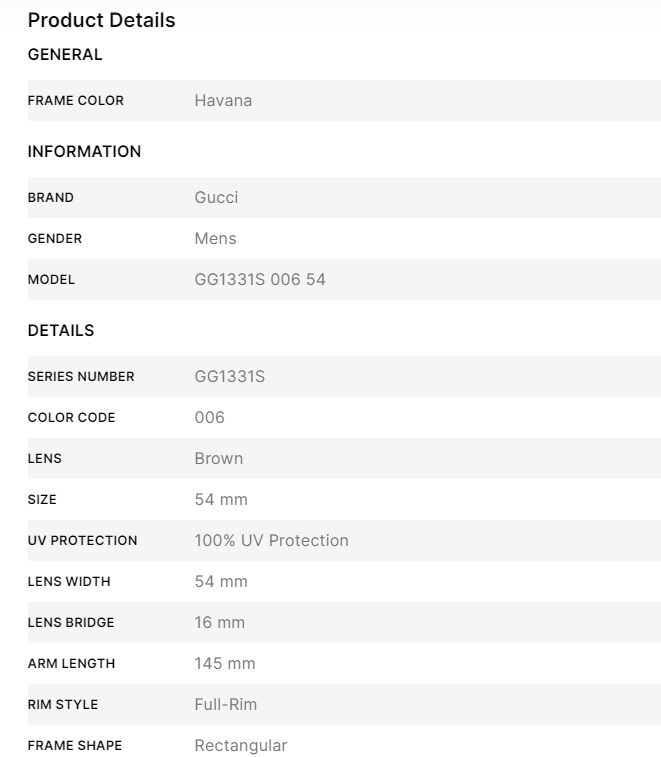This screenshot has width=661, height=757.
Task: Select the GENERAL section heading
Action: 65,55
